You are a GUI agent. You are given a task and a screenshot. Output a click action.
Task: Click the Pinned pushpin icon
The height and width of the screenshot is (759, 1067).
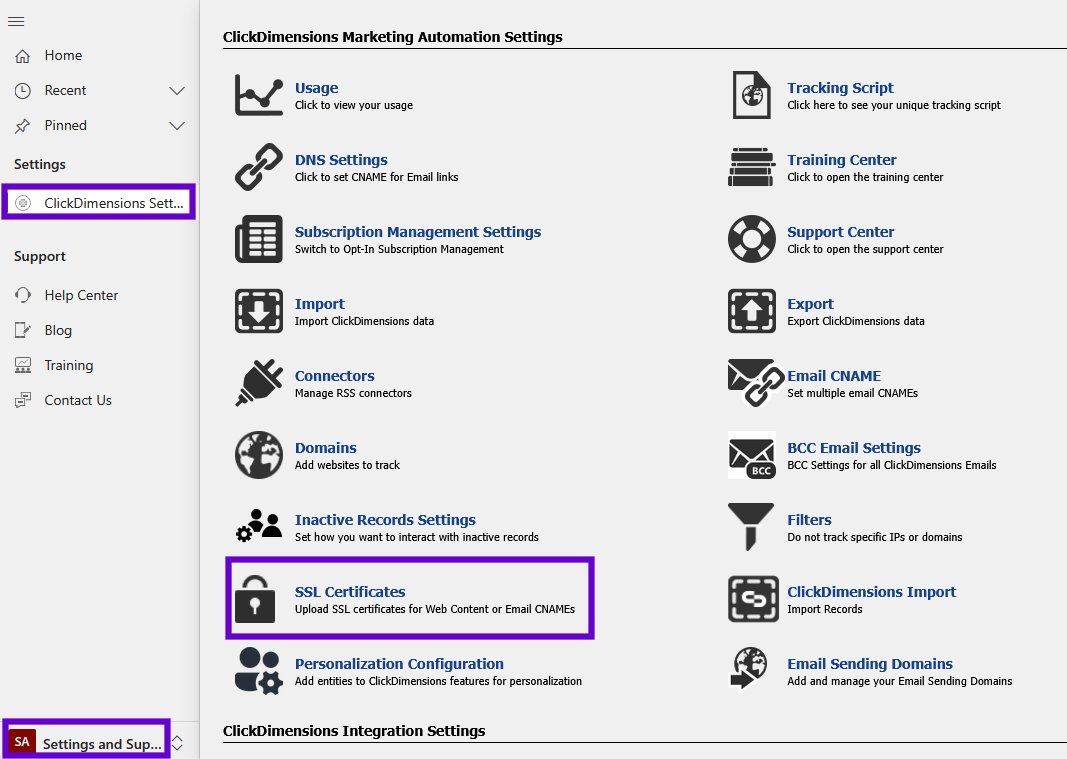point(22,126)
